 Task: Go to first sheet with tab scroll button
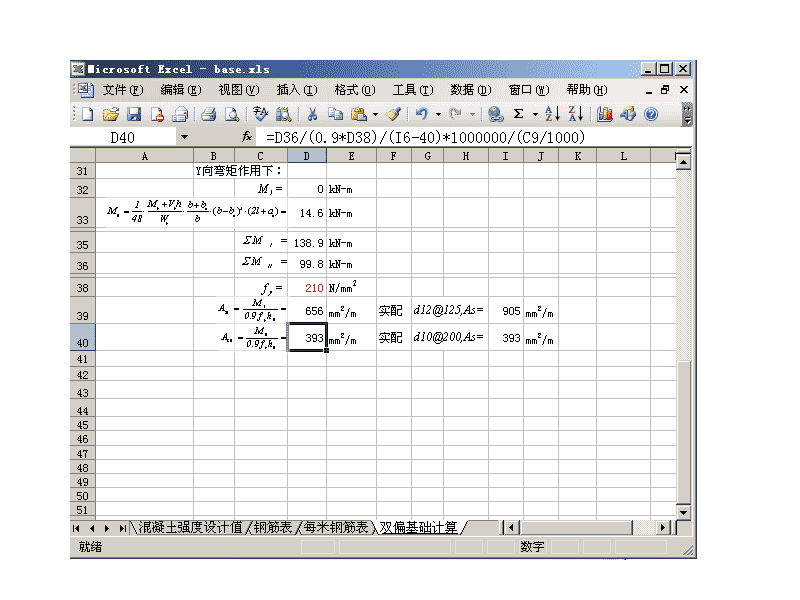click(77, 528)
